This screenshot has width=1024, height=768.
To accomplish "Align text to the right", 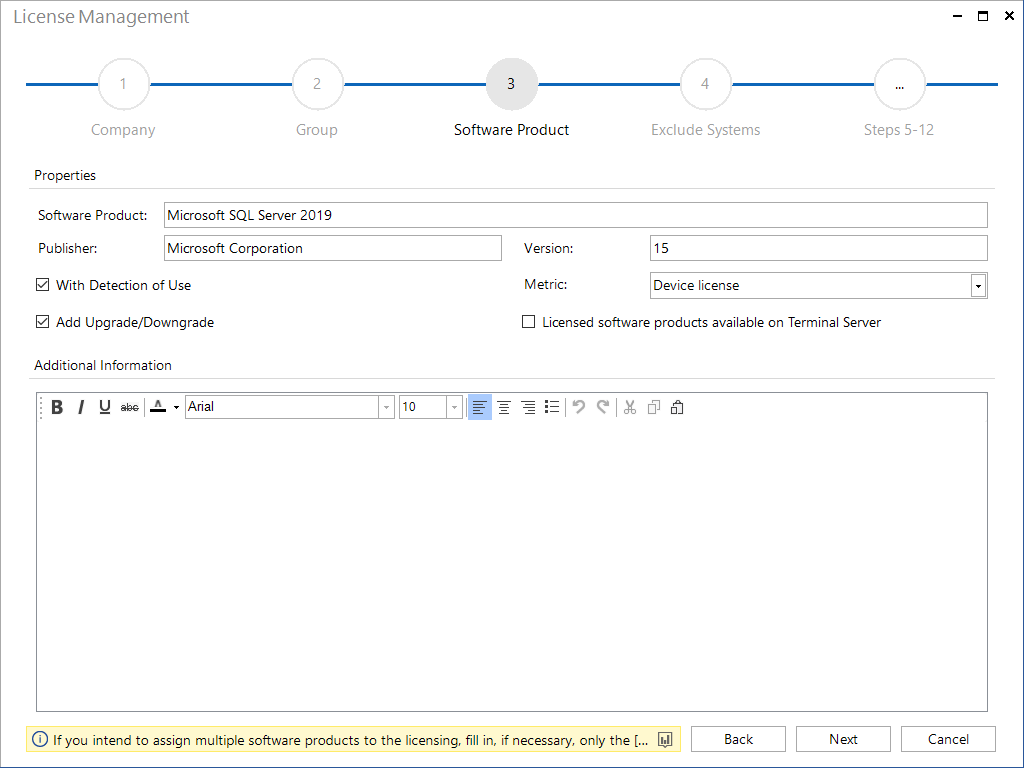I will [x=528, y=408].
